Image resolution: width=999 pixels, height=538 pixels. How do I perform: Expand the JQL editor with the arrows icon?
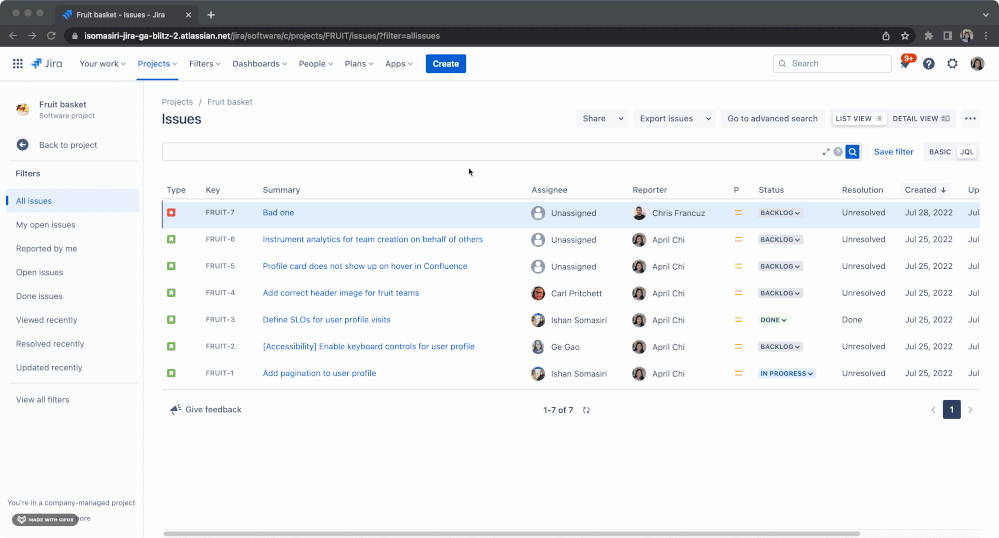826,152
